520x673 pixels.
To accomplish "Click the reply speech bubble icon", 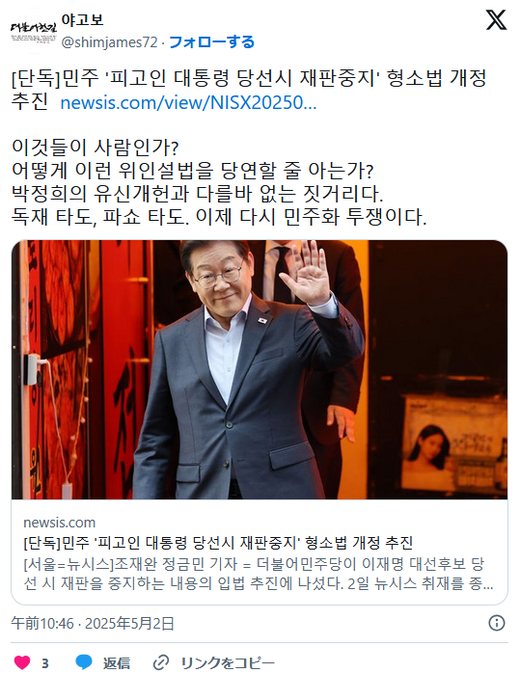I will pyautogui.click(x=83, y=662).
